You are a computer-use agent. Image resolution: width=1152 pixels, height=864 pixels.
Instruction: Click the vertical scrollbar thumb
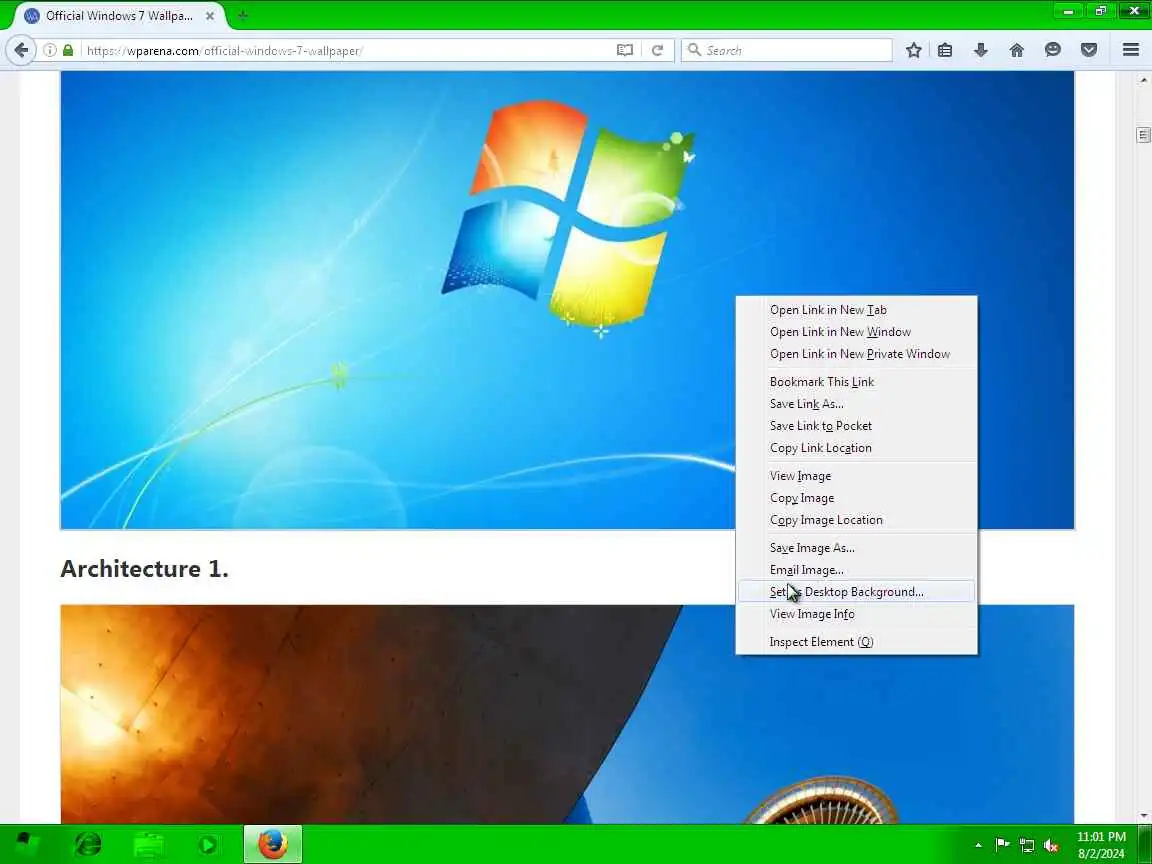(x=1143, y=134)
